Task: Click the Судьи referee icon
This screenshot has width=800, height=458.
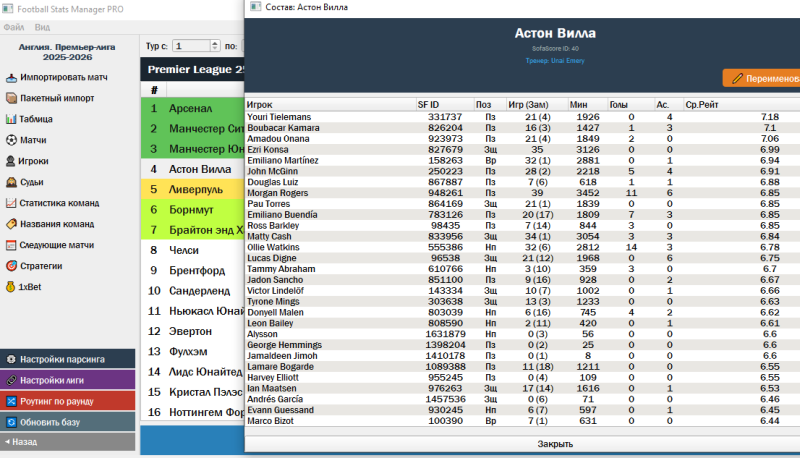Action: (x=11, y=182)
